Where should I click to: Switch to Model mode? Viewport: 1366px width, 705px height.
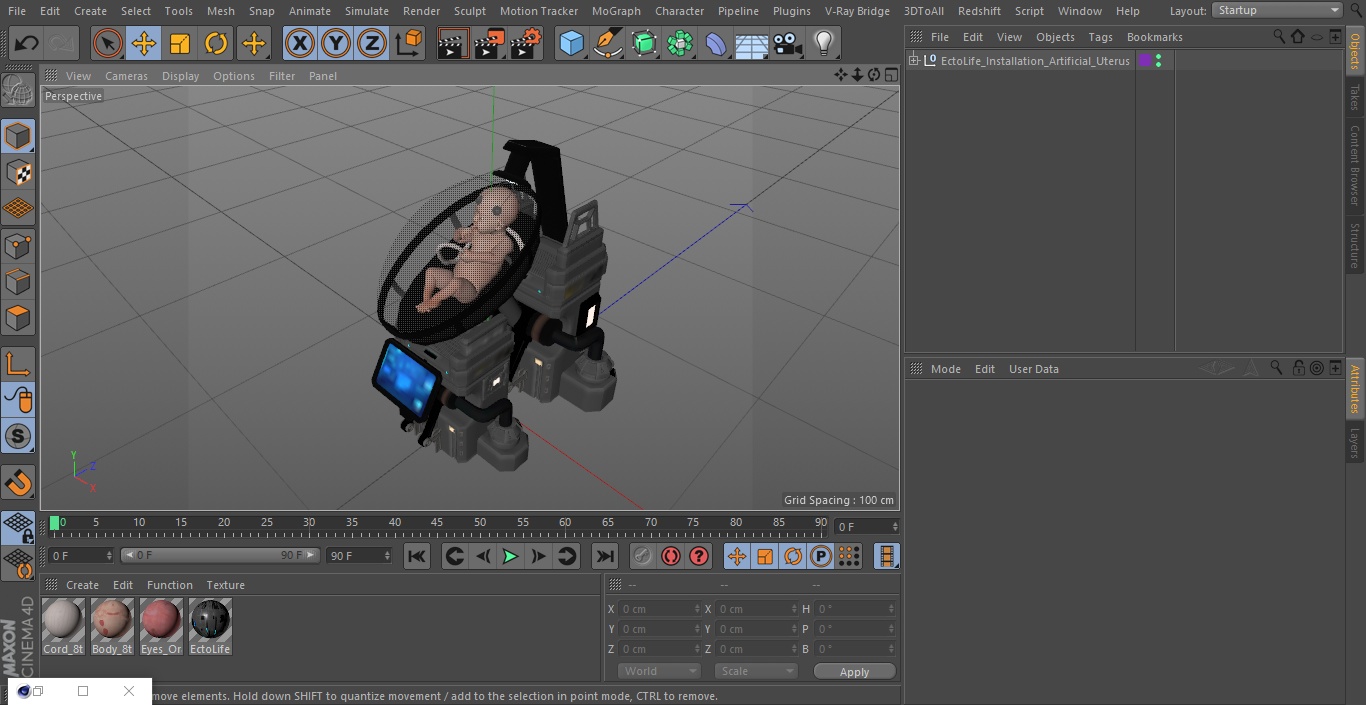[18, 136]
